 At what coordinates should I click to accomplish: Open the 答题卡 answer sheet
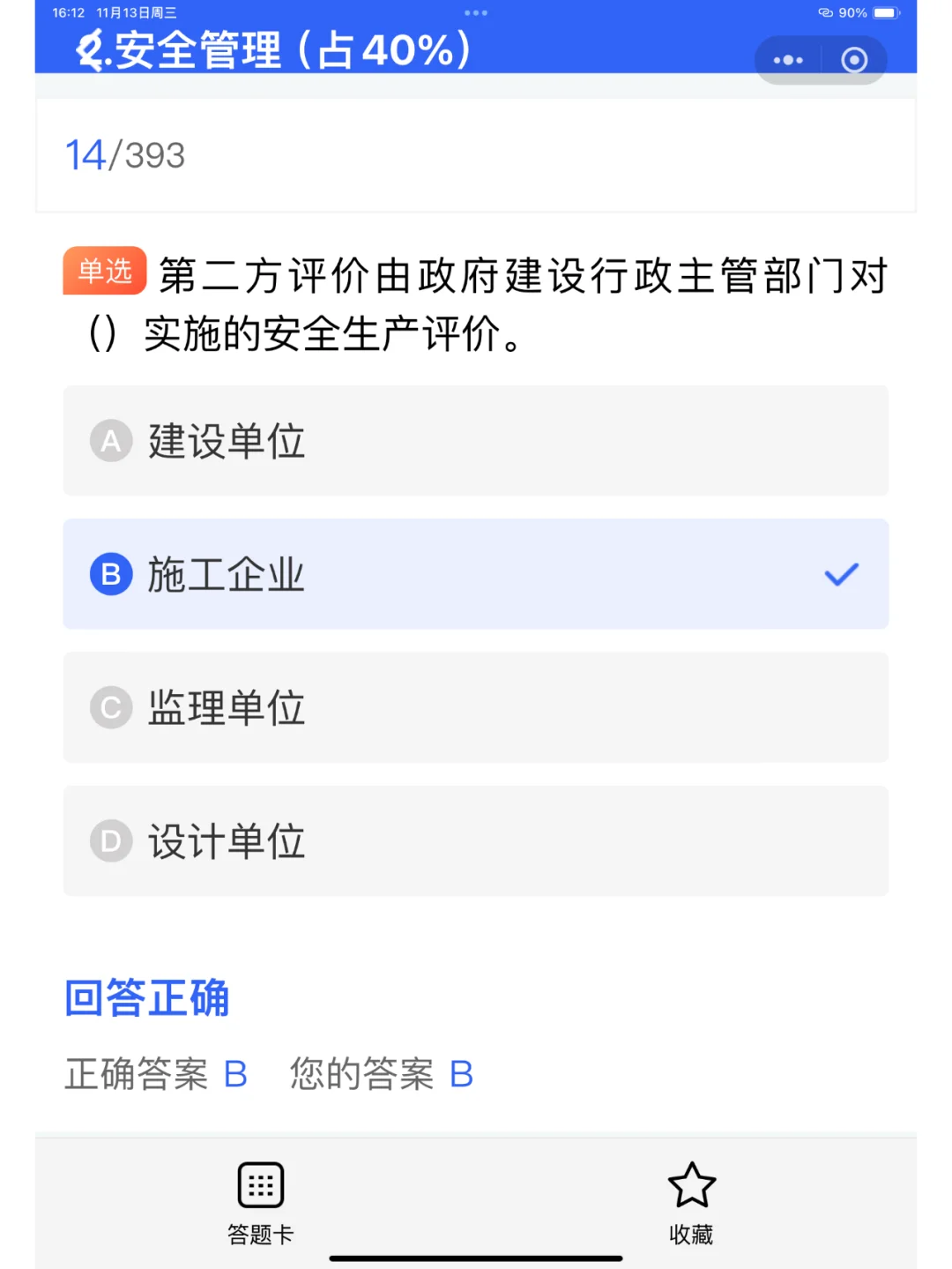tap(261, 1202)
